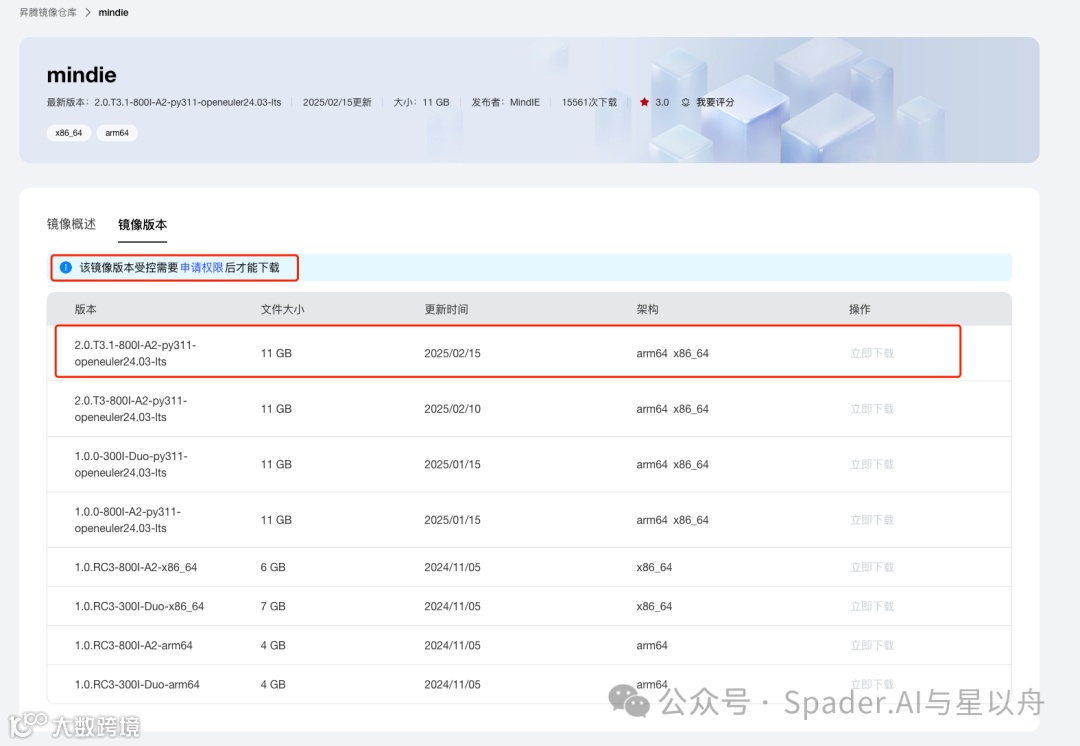Screen dimensions: 1080x746
Task: Click version name 1.0.RC3-300I-Duo-arm64
Action: tap(137, 685)
